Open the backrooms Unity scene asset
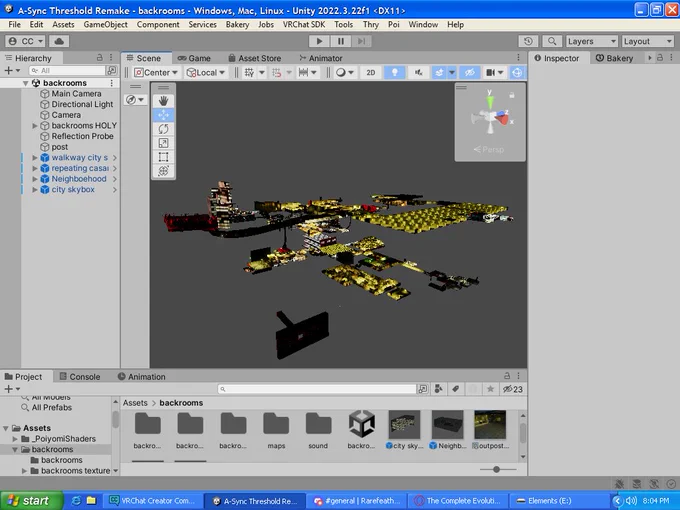Screen dimensions: 680x510 click(361, 429)
